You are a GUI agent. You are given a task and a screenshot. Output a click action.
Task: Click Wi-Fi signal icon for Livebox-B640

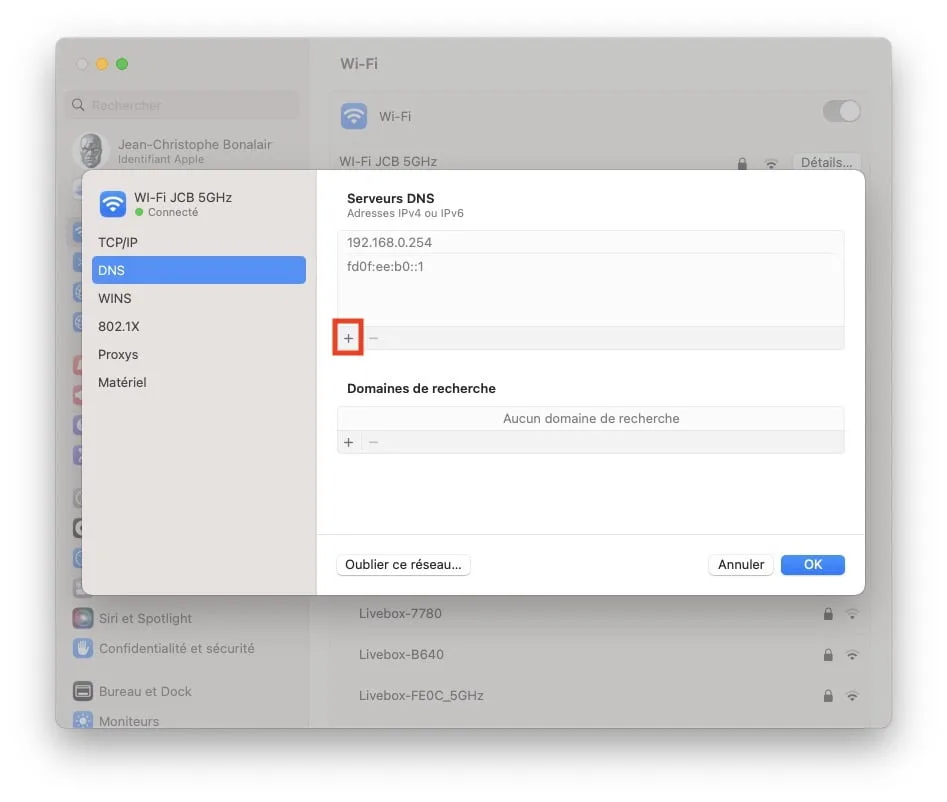(852, 655)
